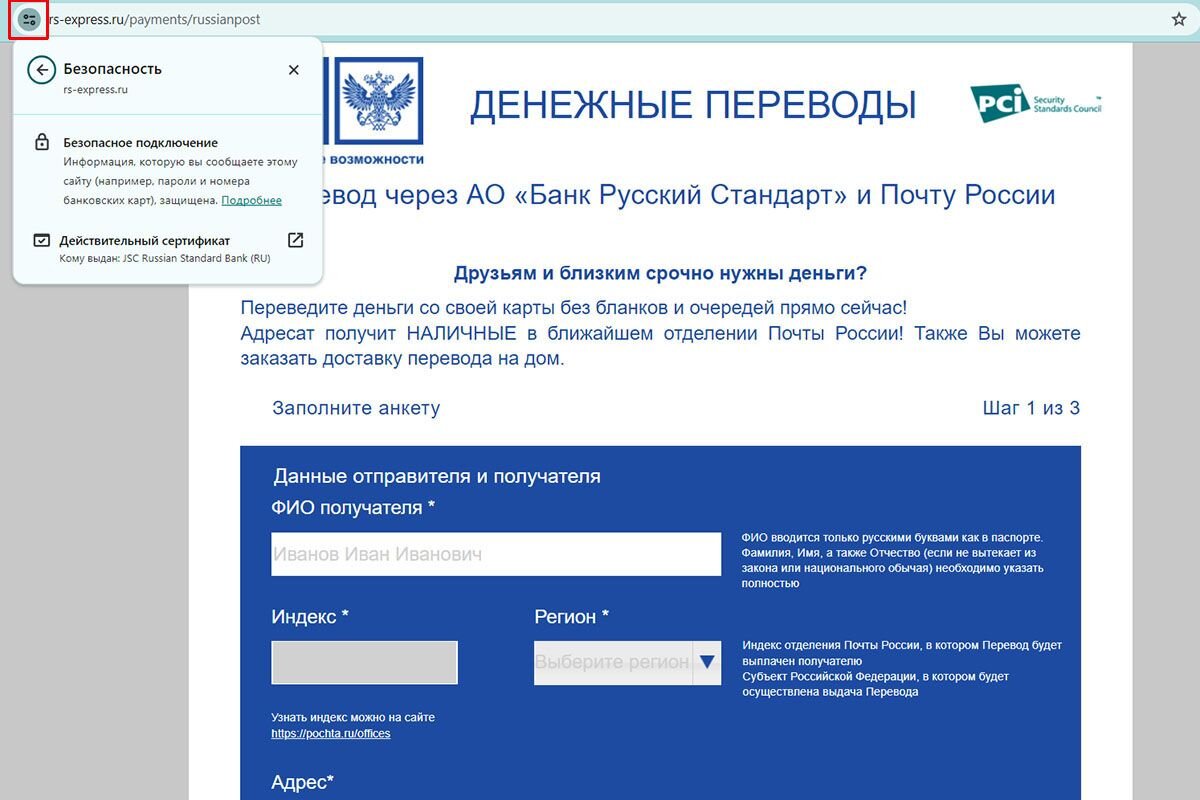The height and width of the screenshot is (800, 1200).
Task: Click the ФИО получателя input field
Action: coord(495,553)
